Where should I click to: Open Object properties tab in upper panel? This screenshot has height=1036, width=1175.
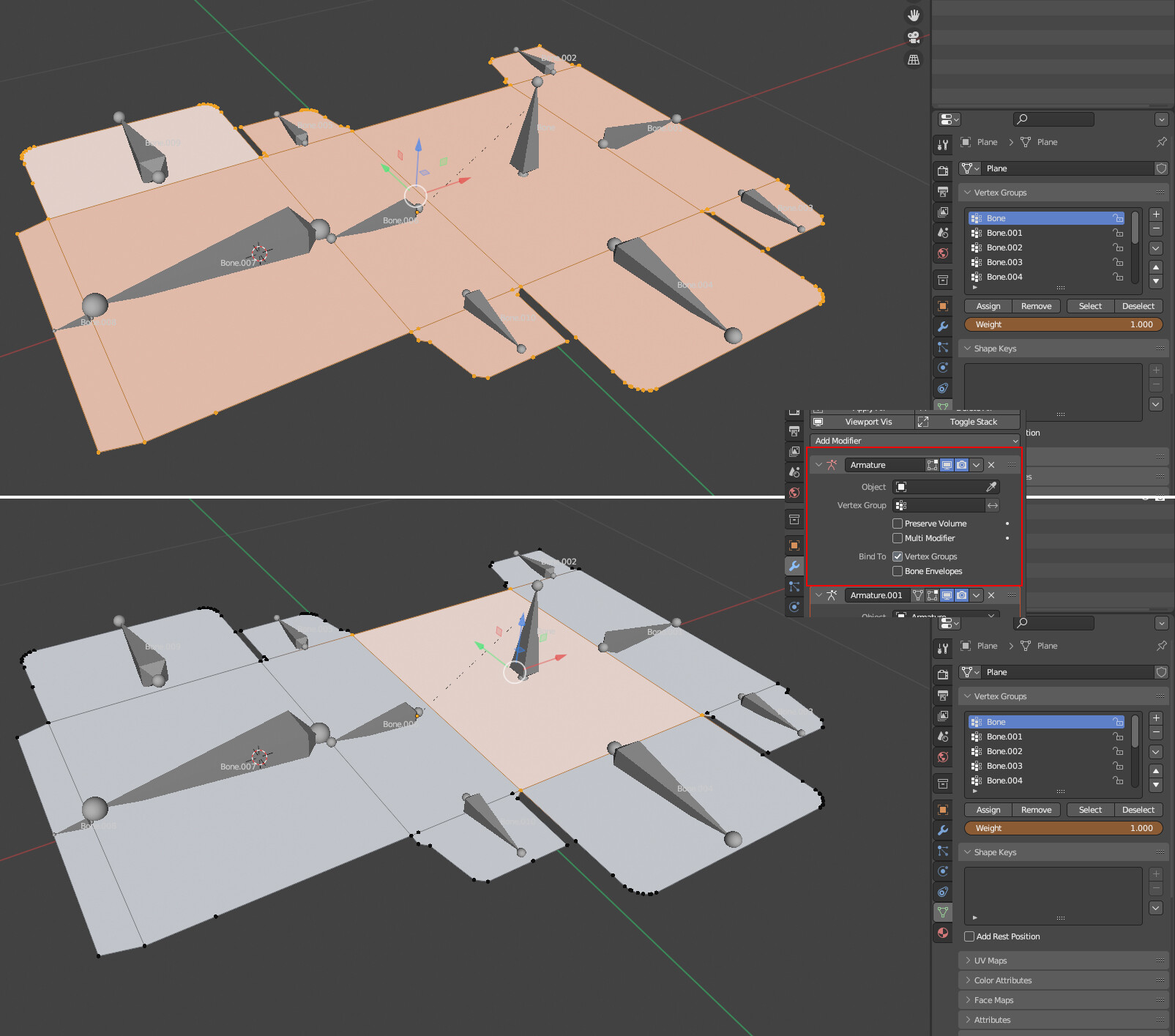point(943,306)
